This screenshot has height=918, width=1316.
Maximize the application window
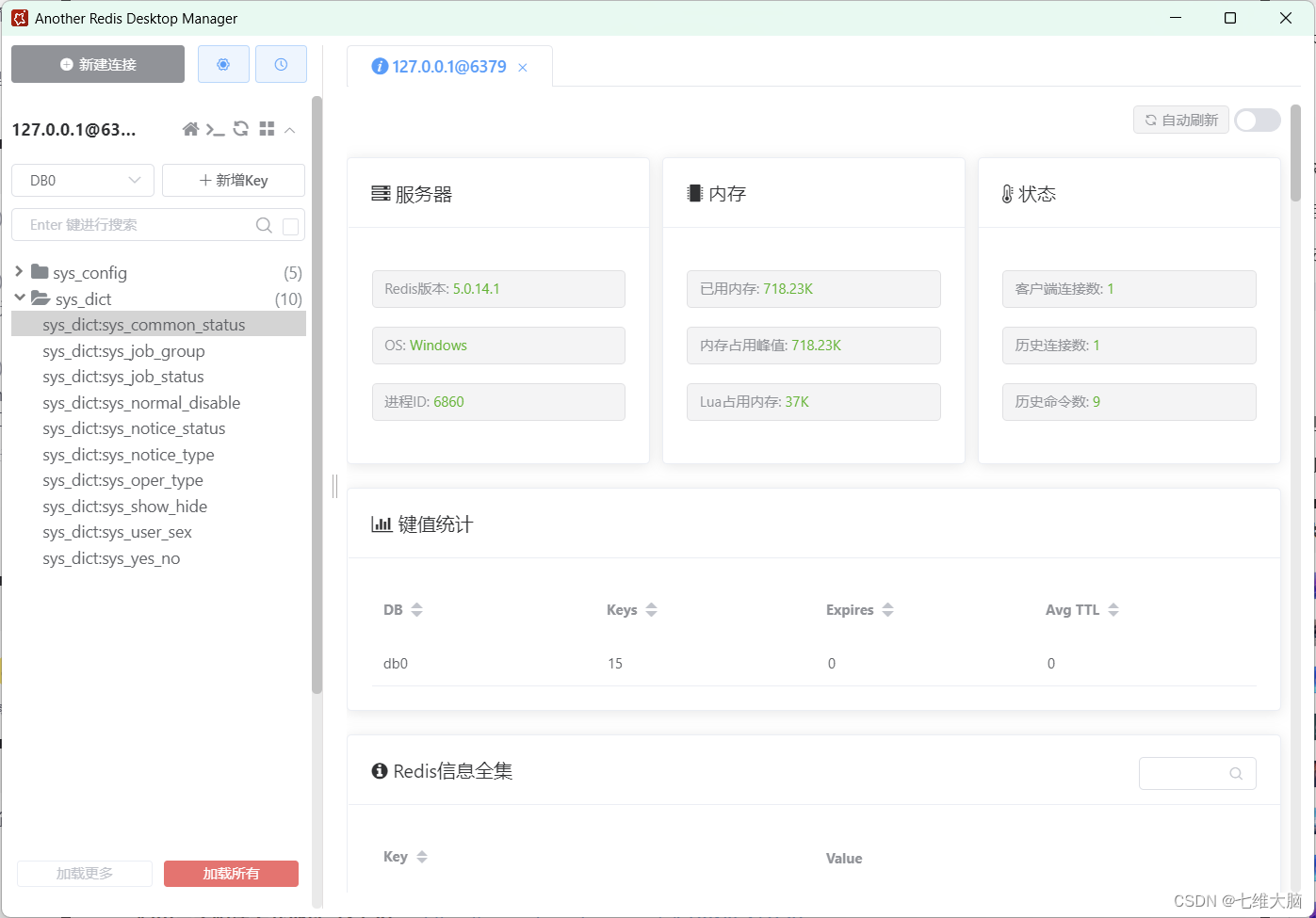(1230, 18)
